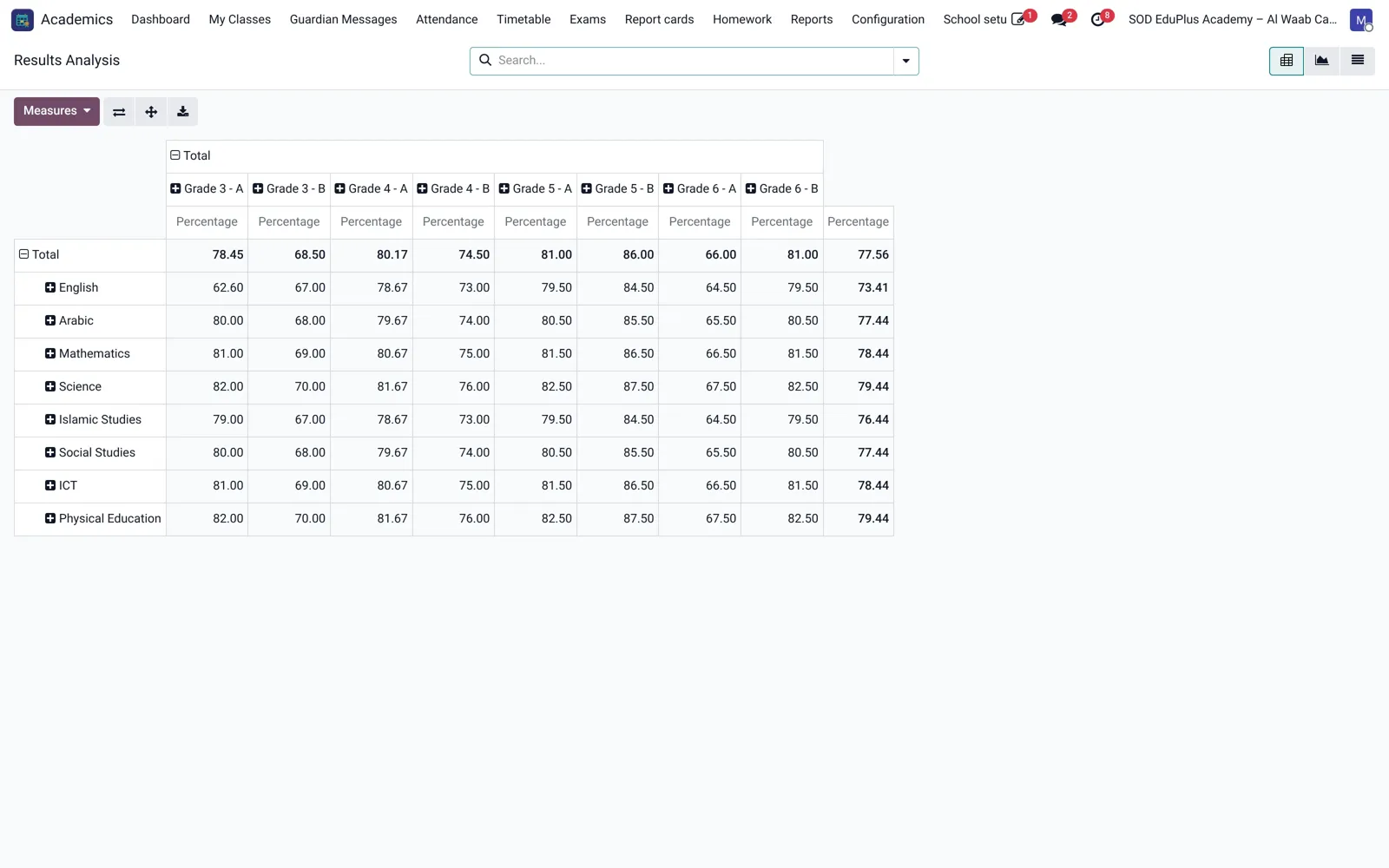Focus the Search input field

coord(694,61)
